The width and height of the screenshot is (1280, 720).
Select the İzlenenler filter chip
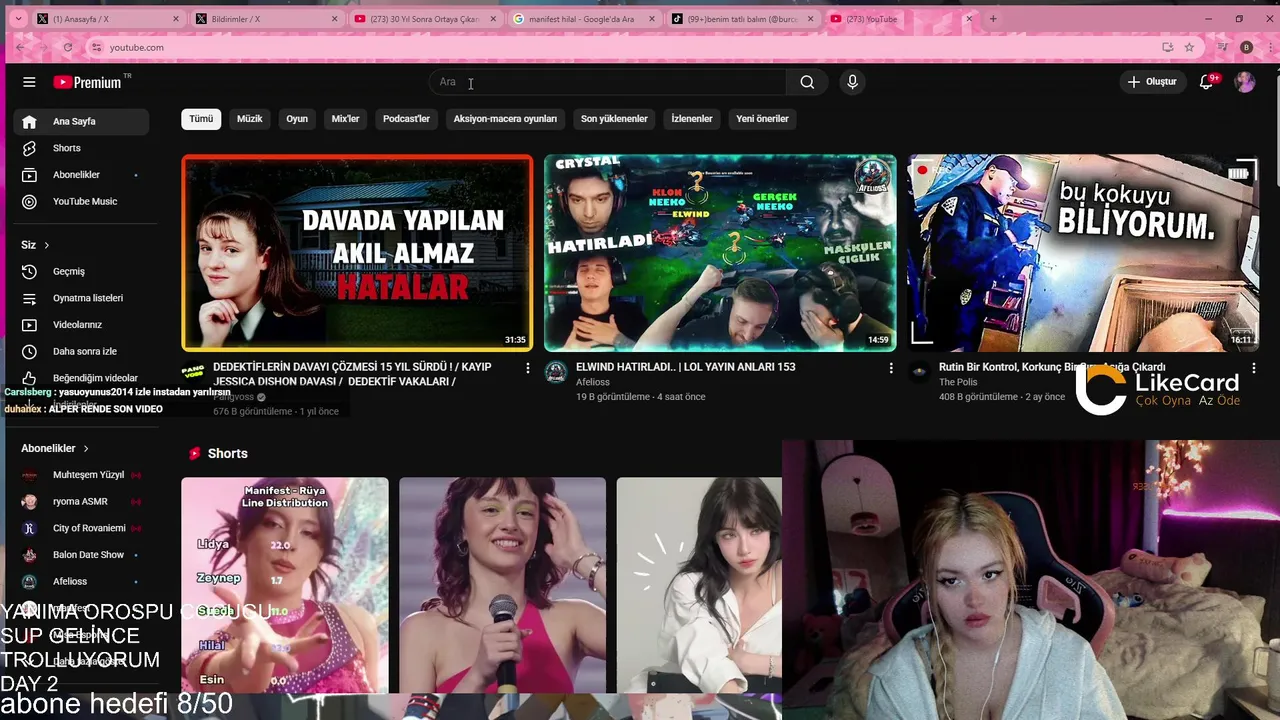(692, 119)
